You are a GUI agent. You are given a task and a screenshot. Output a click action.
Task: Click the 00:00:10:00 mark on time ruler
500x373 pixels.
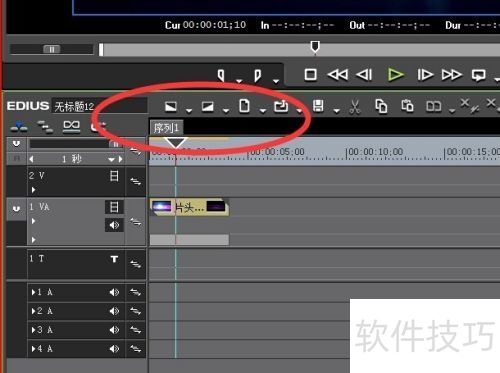(376, 152)
